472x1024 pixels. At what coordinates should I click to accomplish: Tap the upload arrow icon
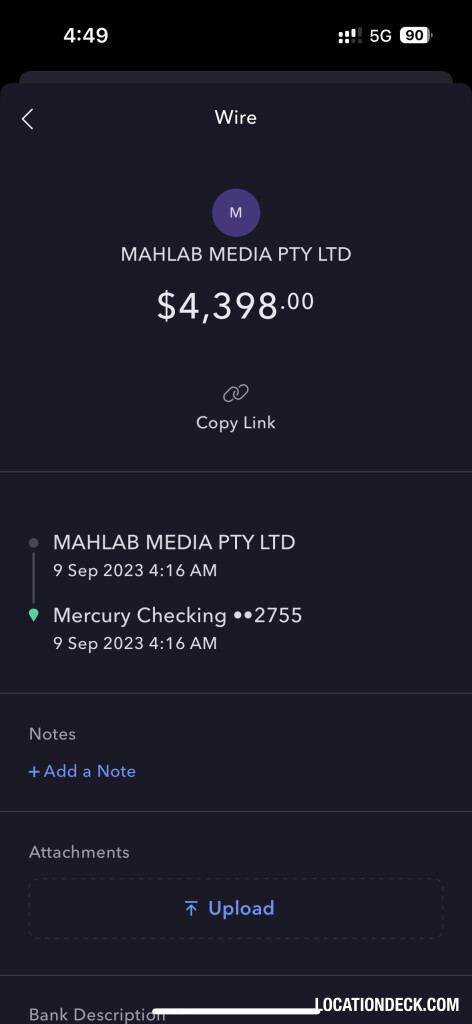[x=191, y=908]
